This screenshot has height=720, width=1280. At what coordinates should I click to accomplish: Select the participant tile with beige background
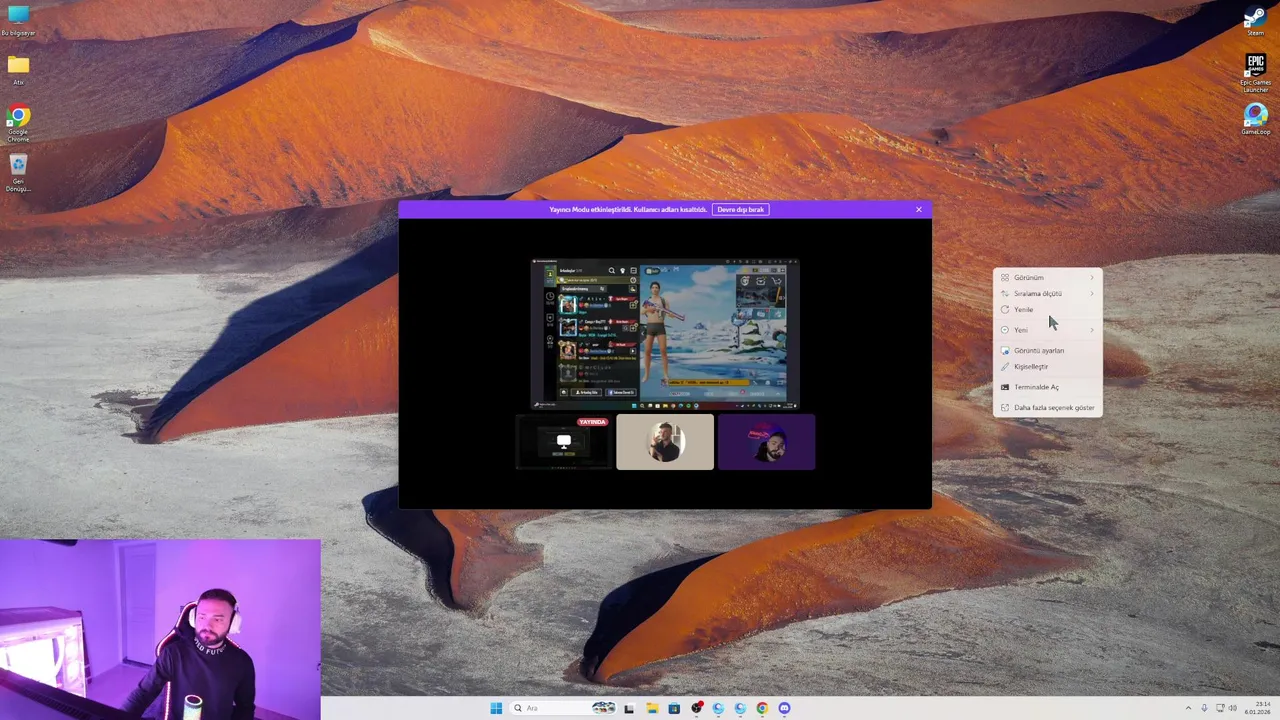click(665, 442)
